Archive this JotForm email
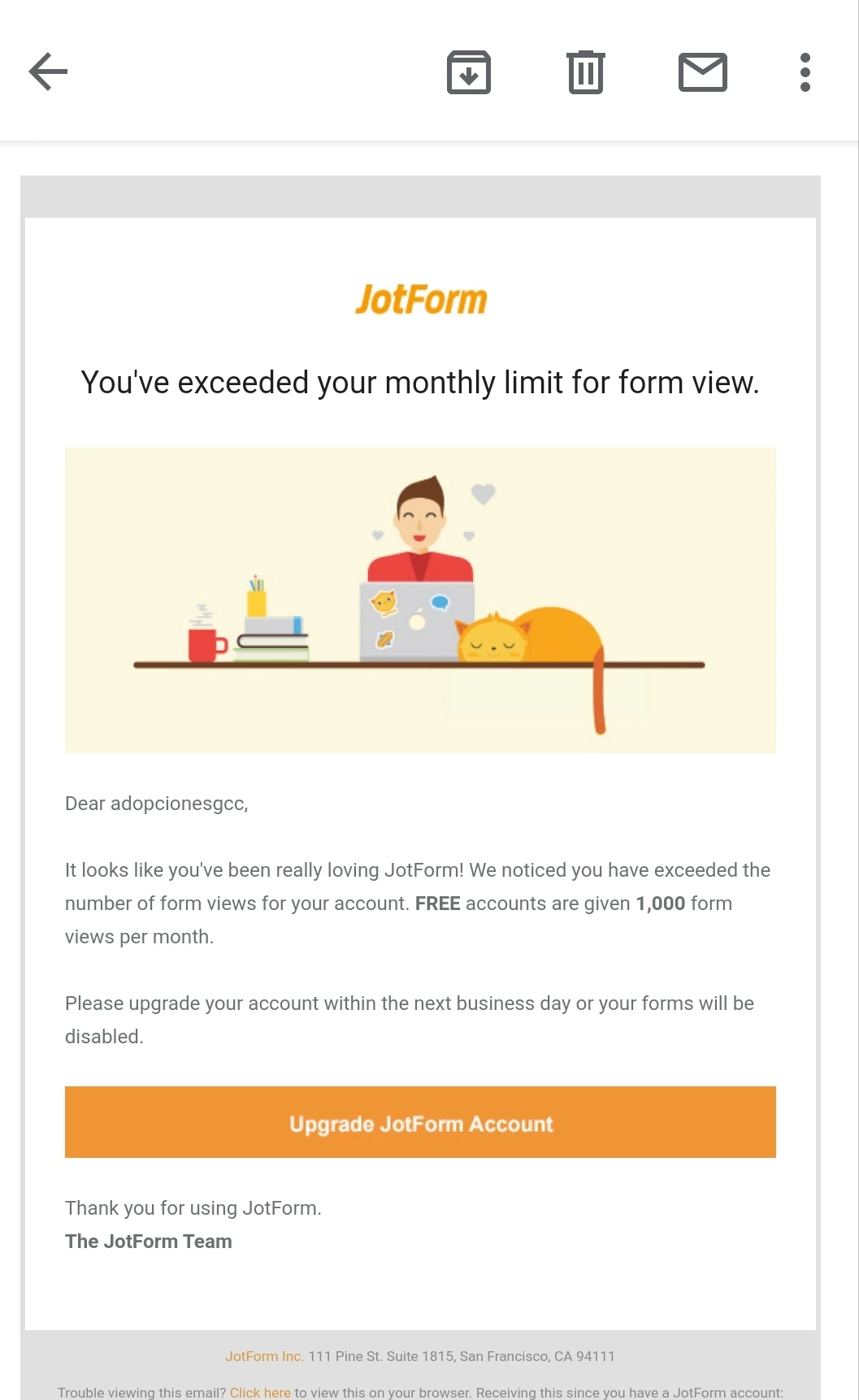Image resolution: width=859 pixels, height=1400 pixels. point(469,72)
